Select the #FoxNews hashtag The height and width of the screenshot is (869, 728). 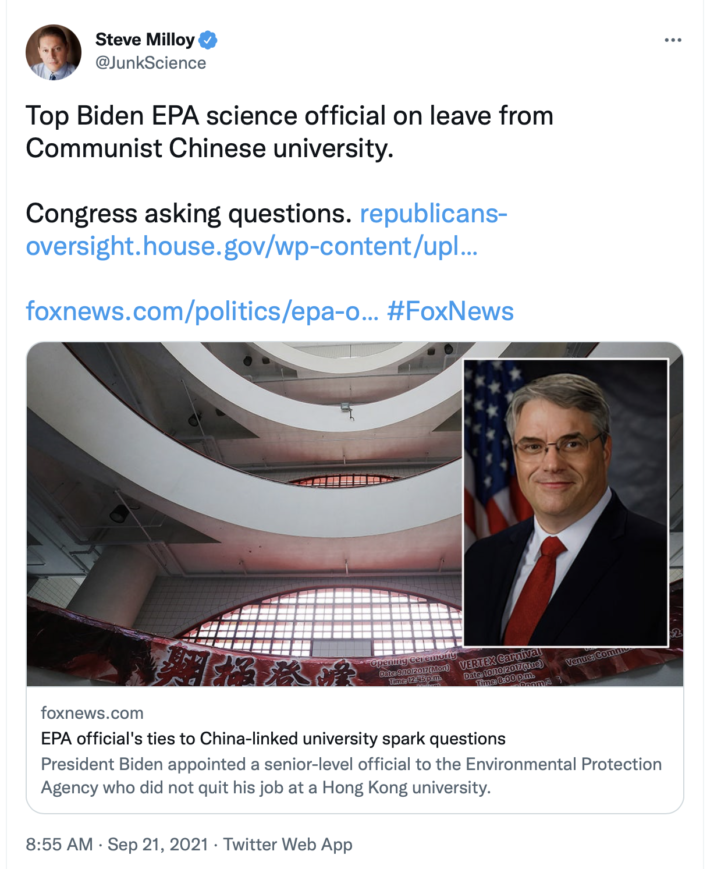(450, 311)
